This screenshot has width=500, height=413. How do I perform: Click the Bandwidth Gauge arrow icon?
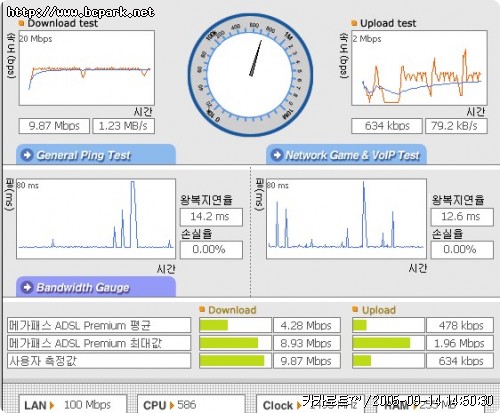(27, 287)
